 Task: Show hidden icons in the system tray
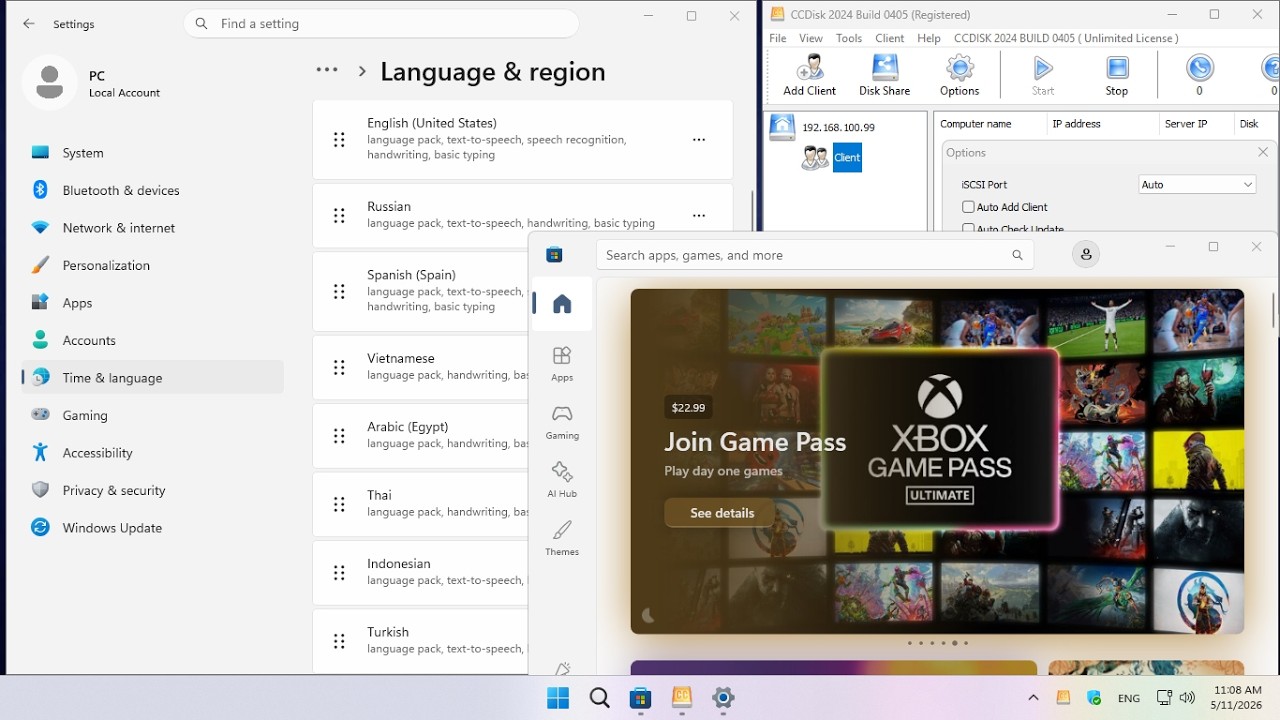pos(1033,698)
